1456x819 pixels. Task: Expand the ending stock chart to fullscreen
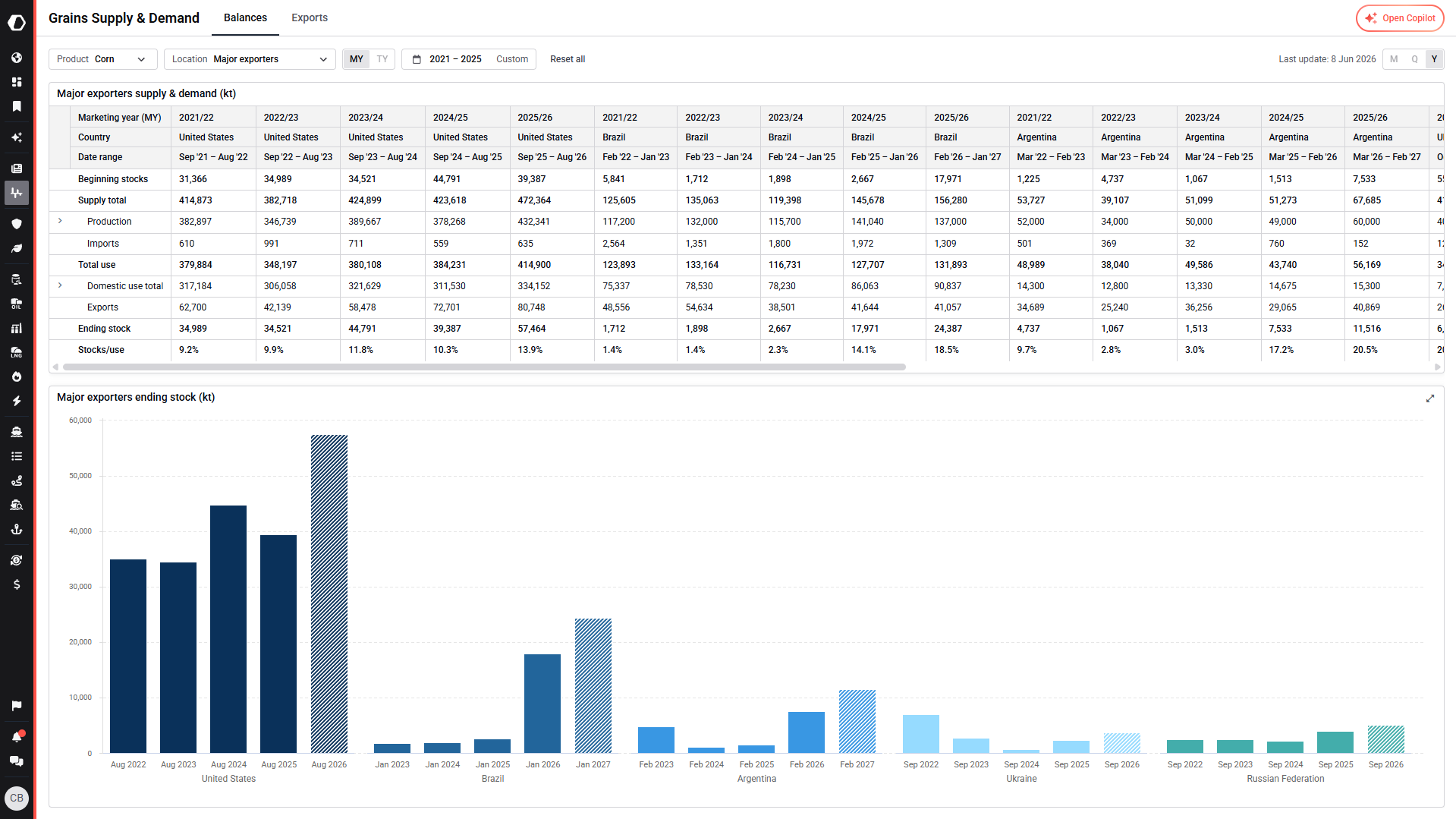point(1430,398)
